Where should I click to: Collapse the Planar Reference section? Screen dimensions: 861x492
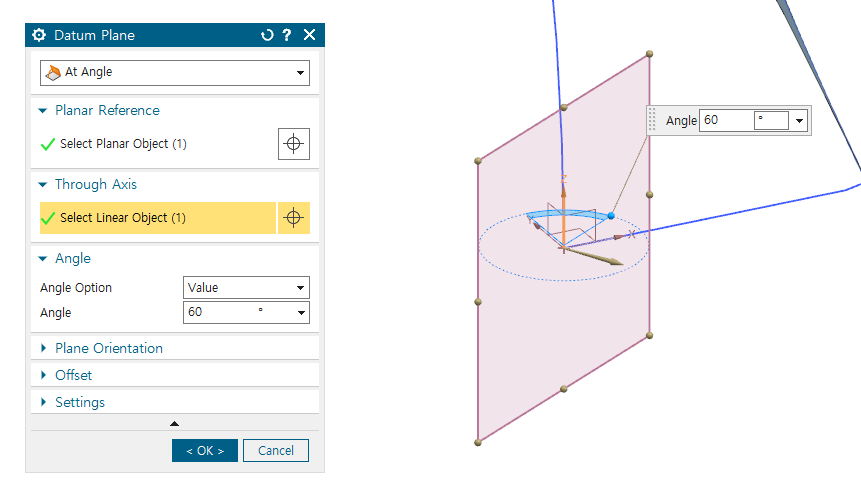43,111
